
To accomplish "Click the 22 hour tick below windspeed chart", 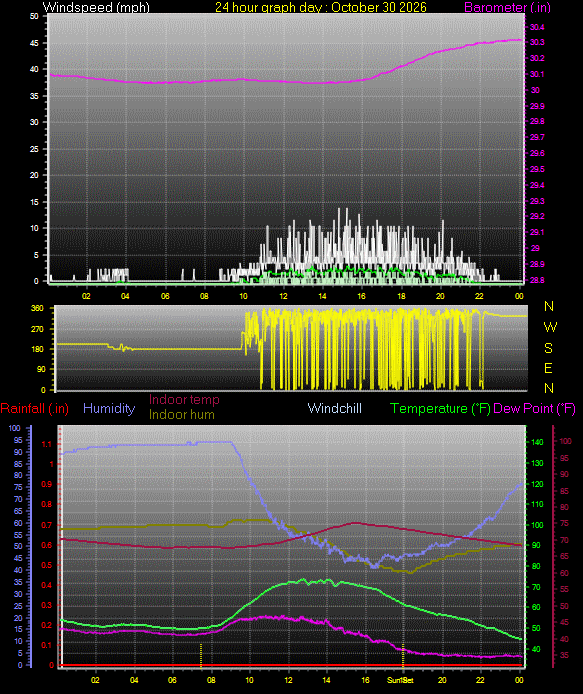I will coord(479,296).
